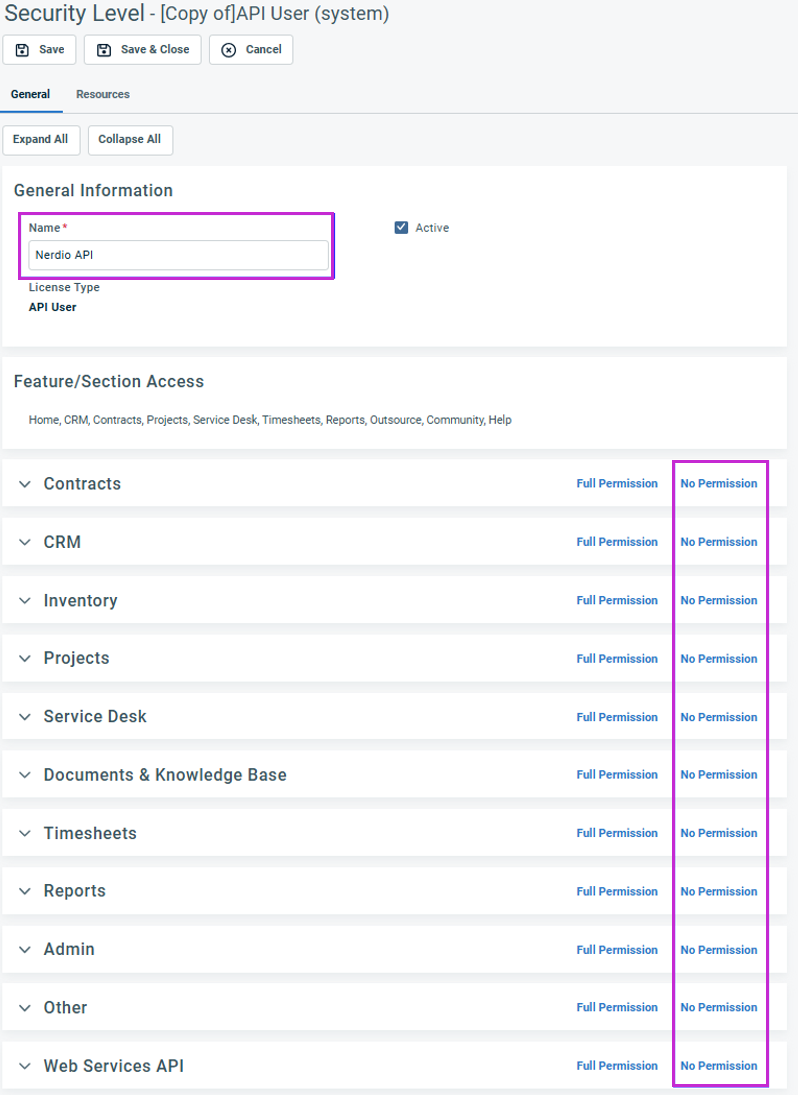Switch to the Resources tab

(x=103, y=94)
